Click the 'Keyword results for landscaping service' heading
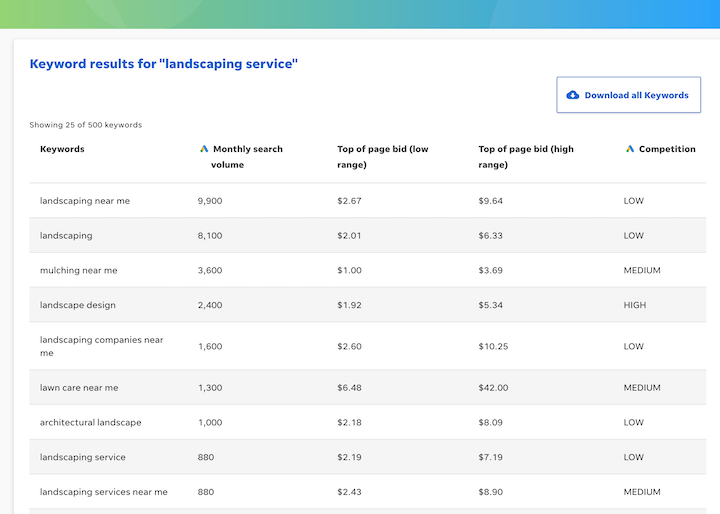 (164, 64)
